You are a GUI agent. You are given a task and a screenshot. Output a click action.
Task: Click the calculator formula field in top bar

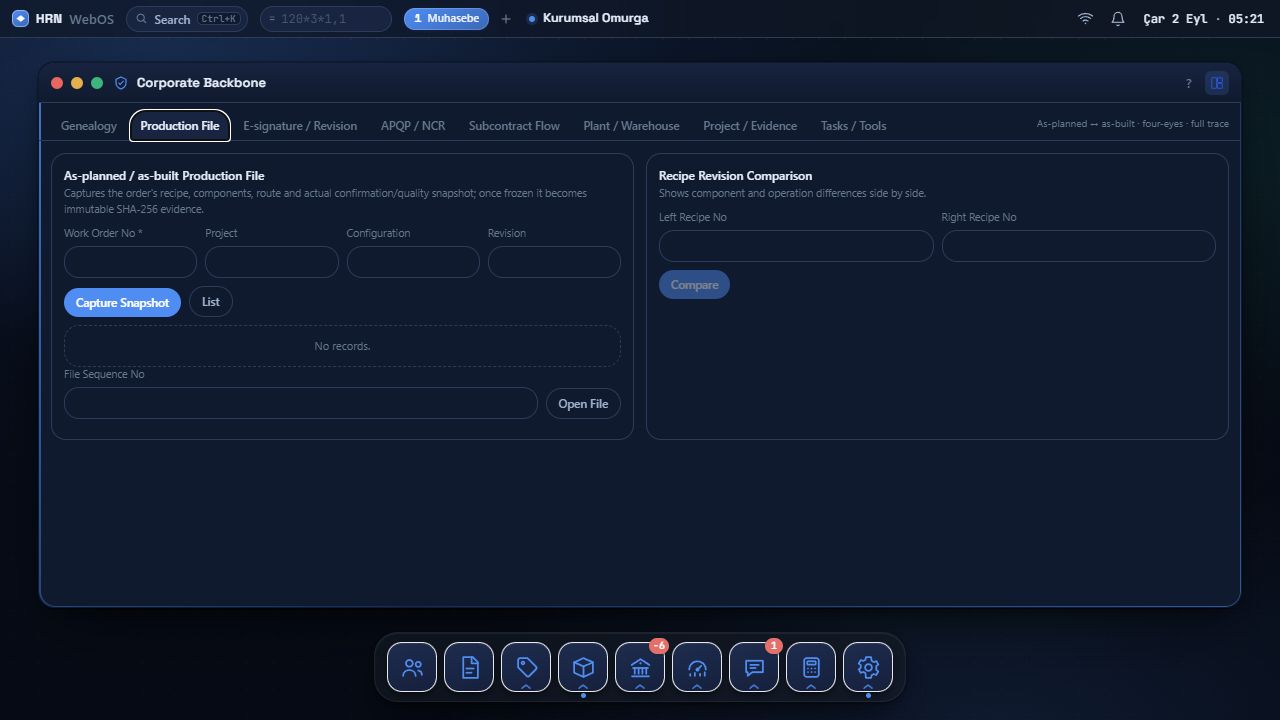[326, 19]
